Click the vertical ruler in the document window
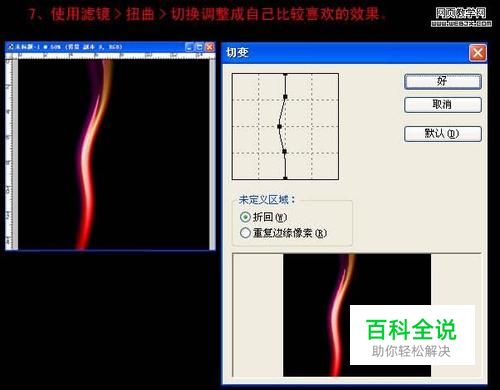 pyautogui.click(x=10, y=154)
